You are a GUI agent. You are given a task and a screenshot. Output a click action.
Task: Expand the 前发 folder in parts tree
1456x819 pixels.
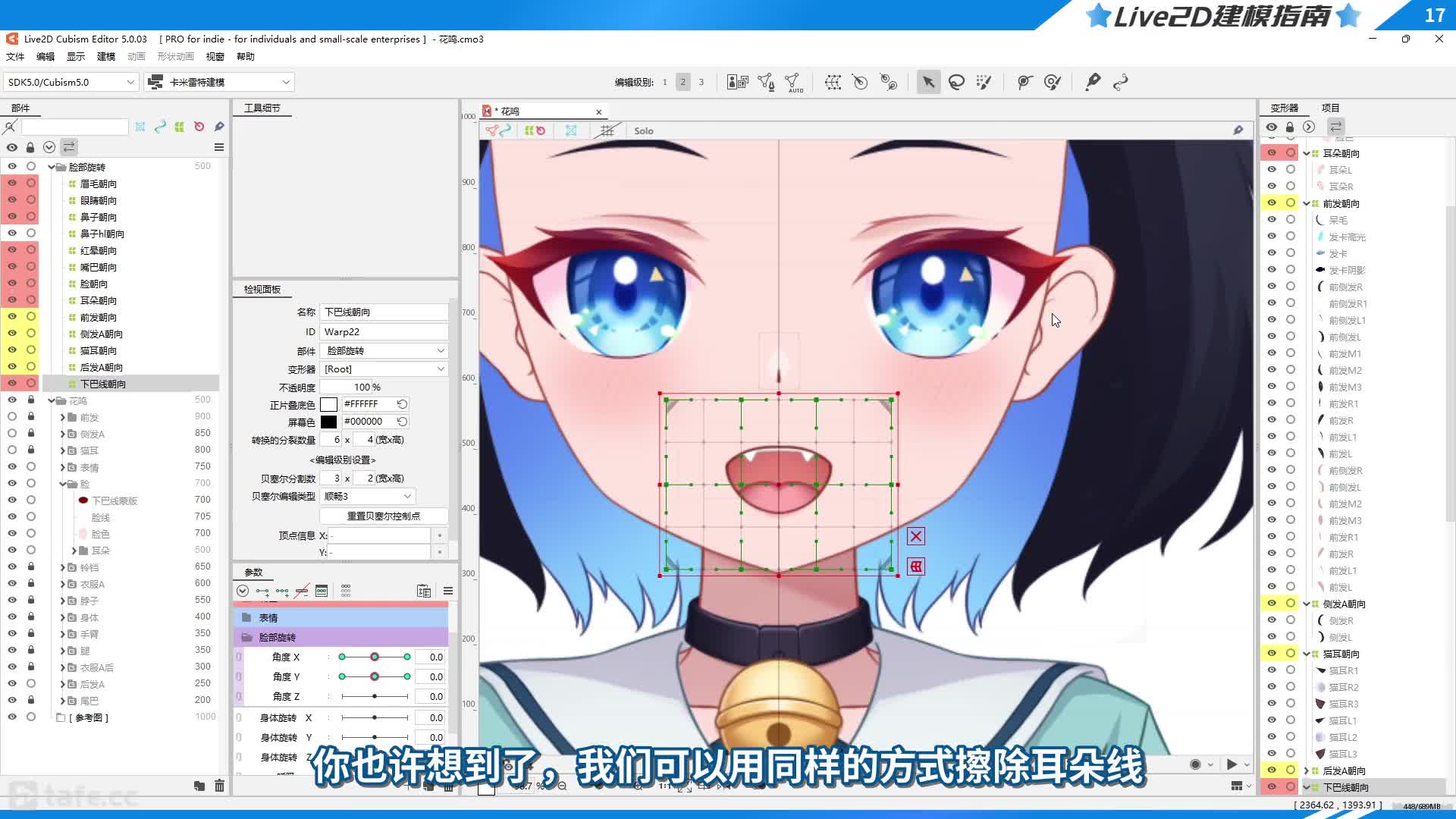click(x=62, y=417)
